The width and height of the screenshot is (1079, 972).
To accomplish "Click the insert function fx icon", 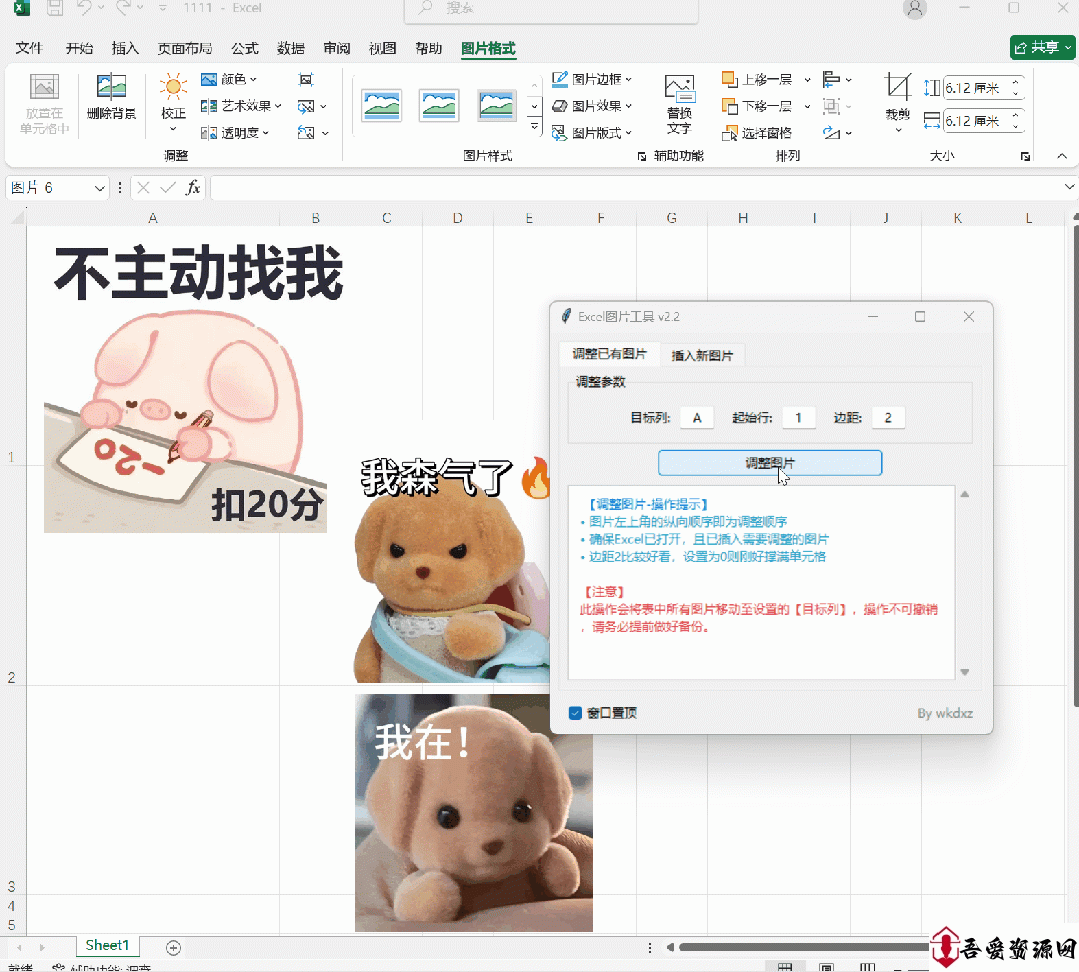I will pos(193,187).
